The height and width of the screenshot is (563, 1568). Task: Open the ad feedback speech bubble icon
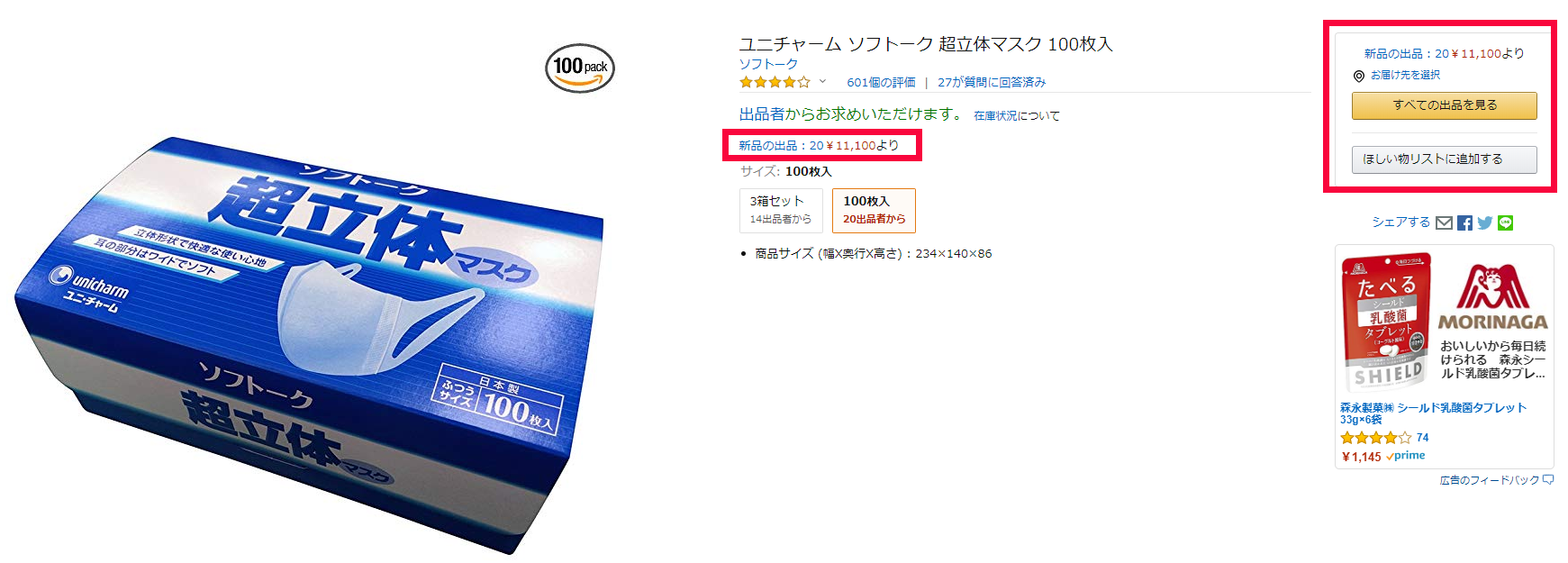tap(1548, 480)
